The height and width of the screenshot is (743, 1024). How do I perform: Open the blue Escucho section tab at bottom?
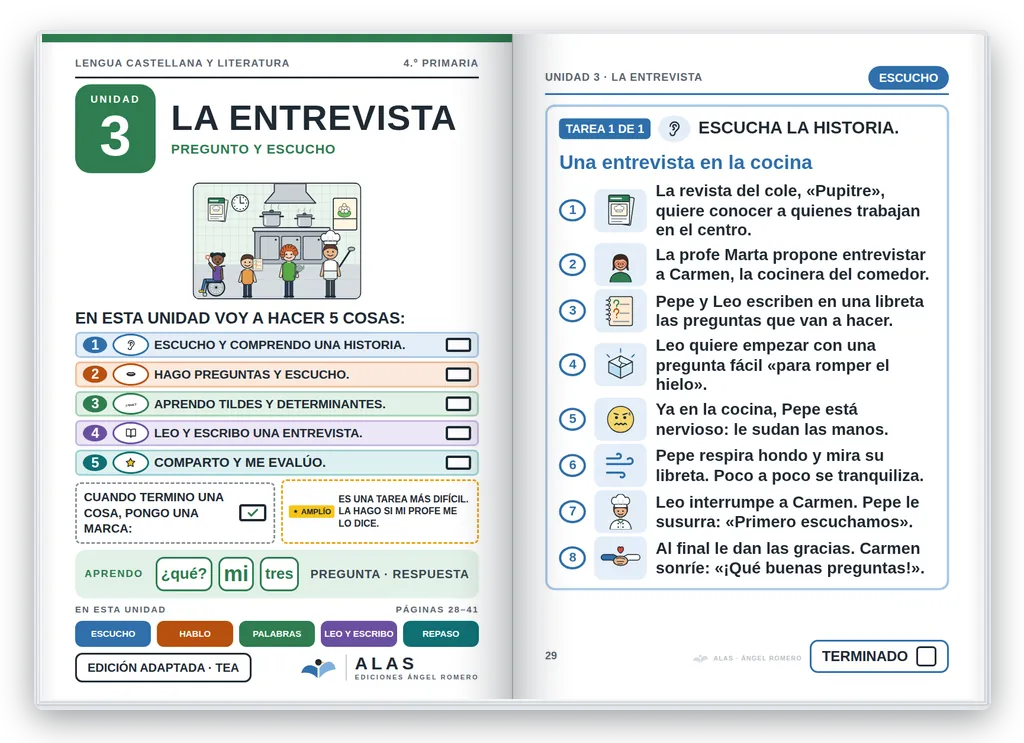pos(113,633)
